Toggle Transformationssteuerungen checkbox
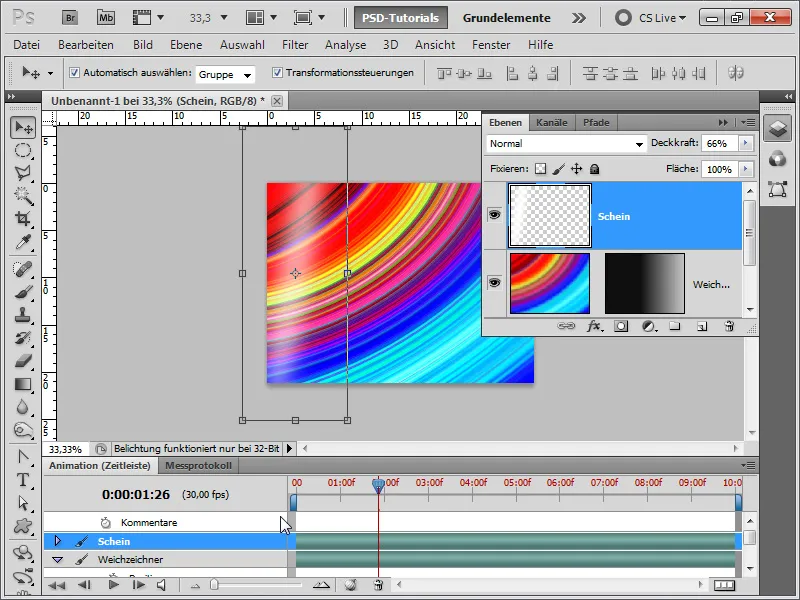800x600 pixels. 277,72
